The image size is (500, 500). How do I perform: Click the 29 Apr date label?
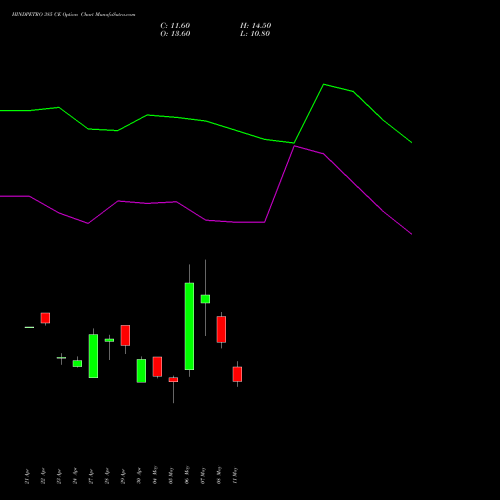click(123, 476)
